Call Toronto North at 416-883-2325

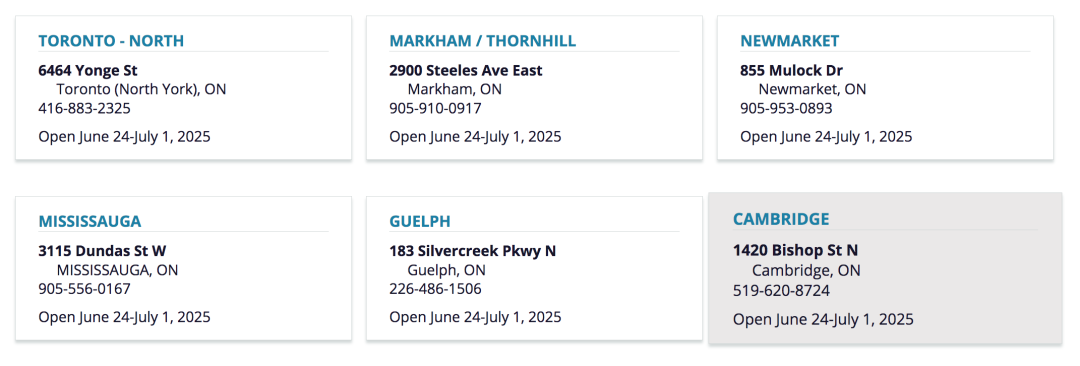point(84,108)
